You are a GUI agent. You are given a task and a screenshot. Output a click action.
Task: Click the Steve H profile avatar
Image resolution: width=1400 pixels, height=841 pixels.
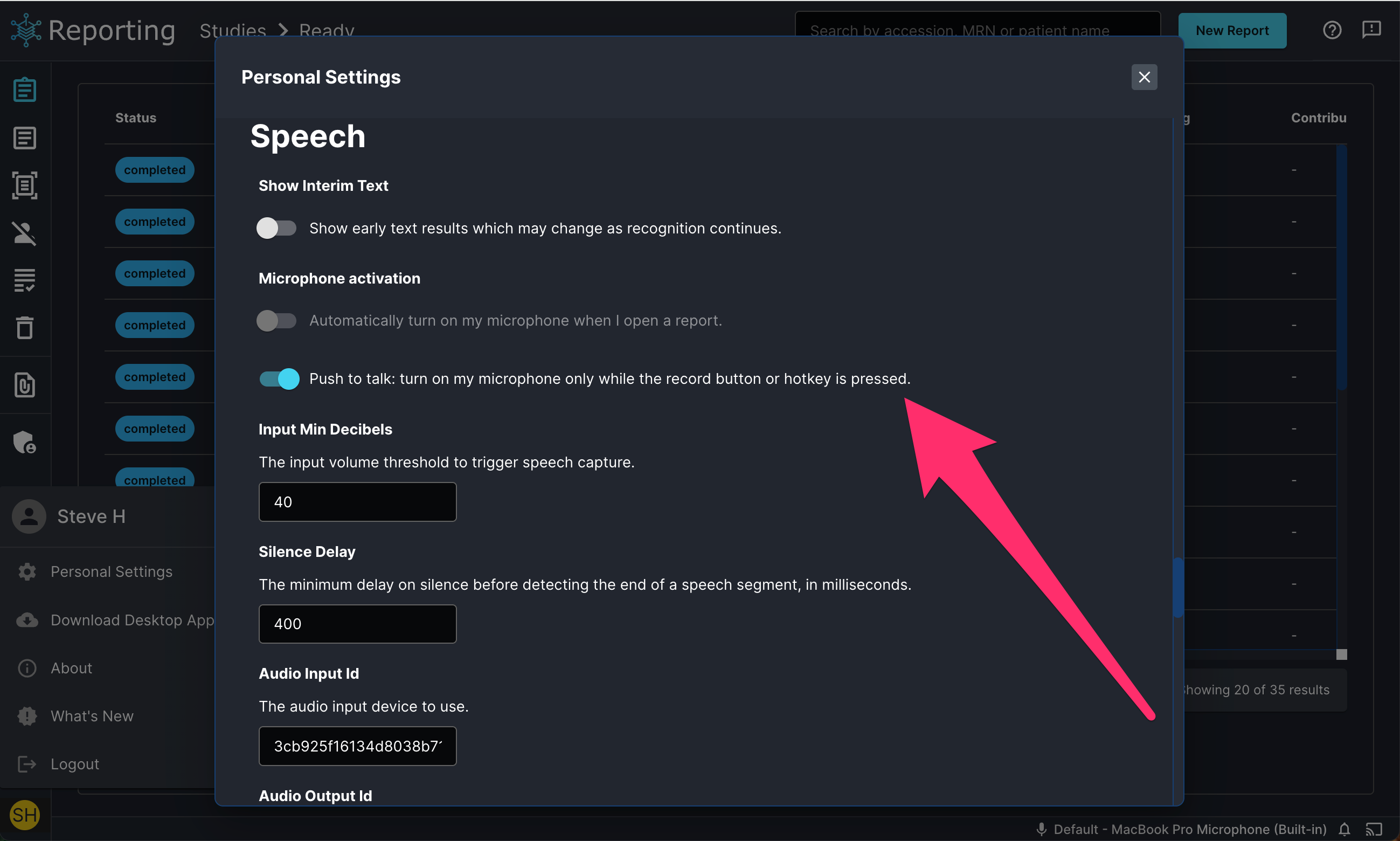[30, 516]
